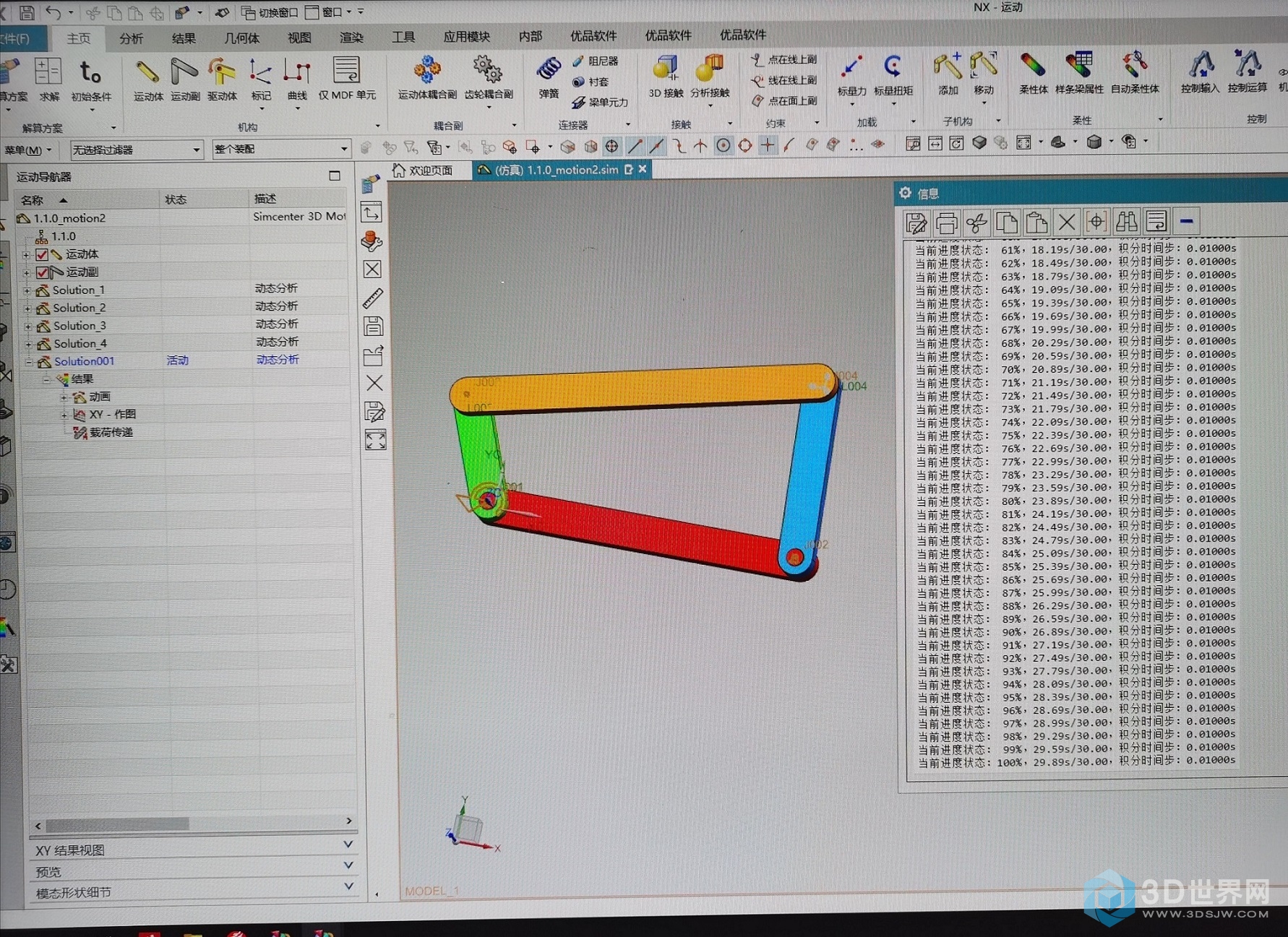
Task: Click the 求解 solve tool
Action: [48, 80]
